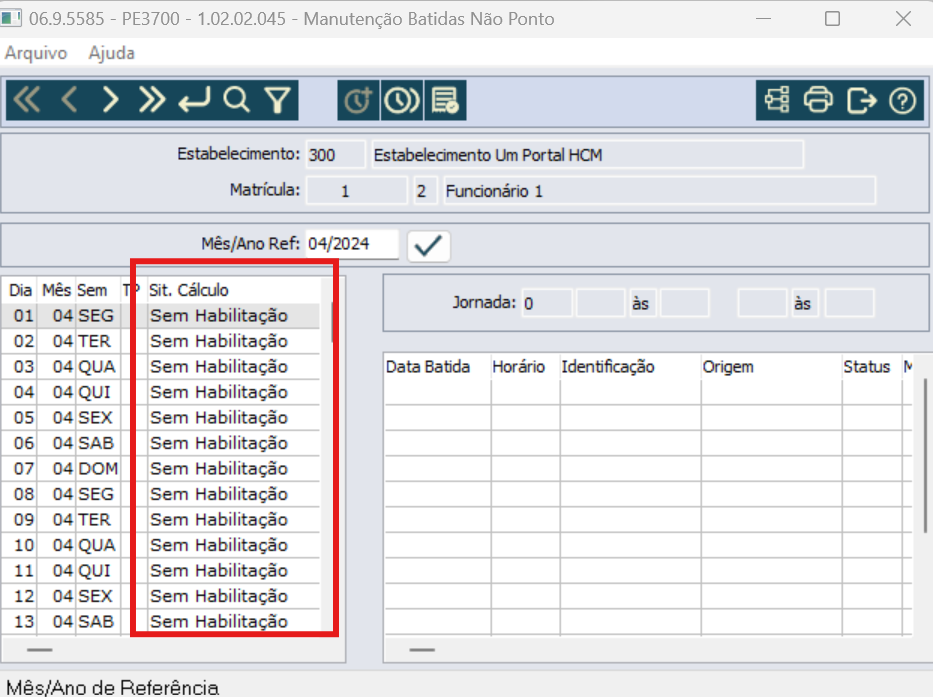Click the batidas table vertical scrollbar
This screenshot has width=933, height=697.
click(x=925, y=455)
